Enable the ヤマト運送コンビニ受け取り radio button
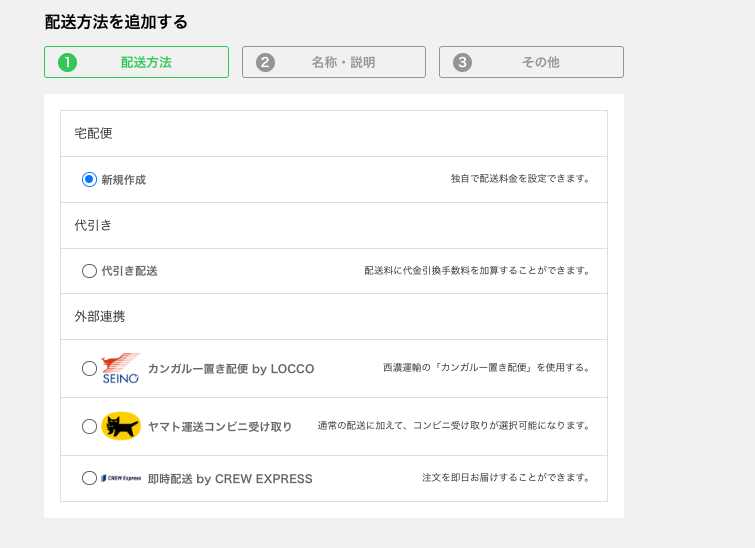The image size is (755, 548). tap(89, 426)
